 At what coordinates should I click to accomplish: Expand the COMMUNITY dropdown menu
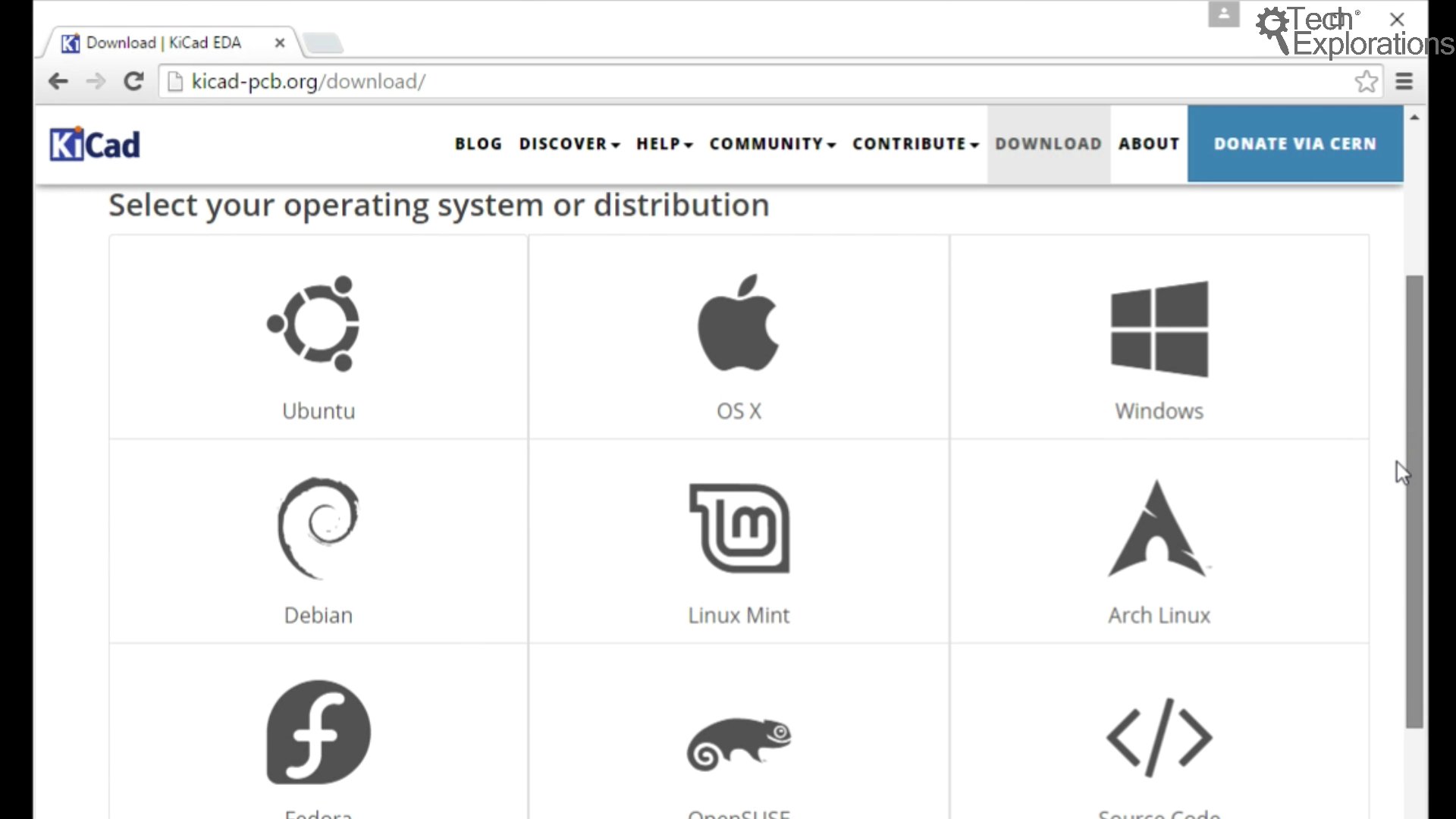[773, 144]
